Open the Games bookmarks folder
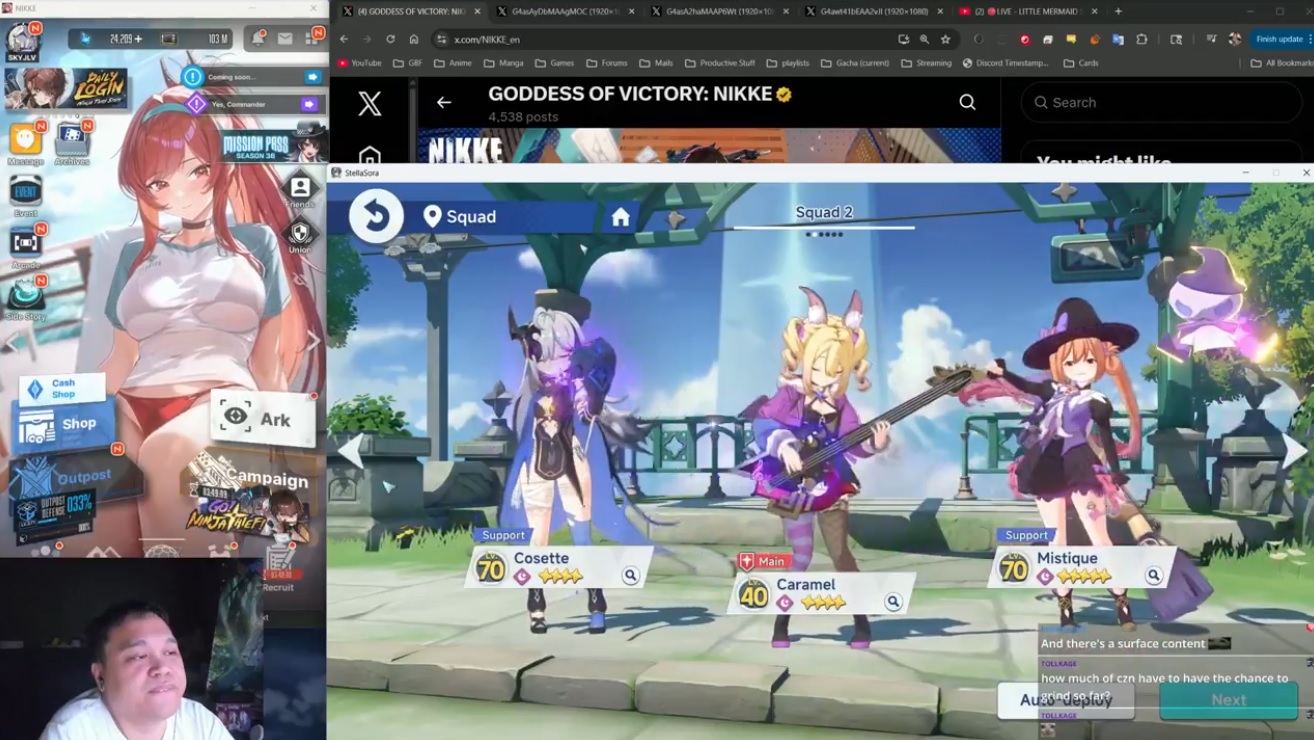1314x740 pixels. pyautogui.click(x=555, y=63)
